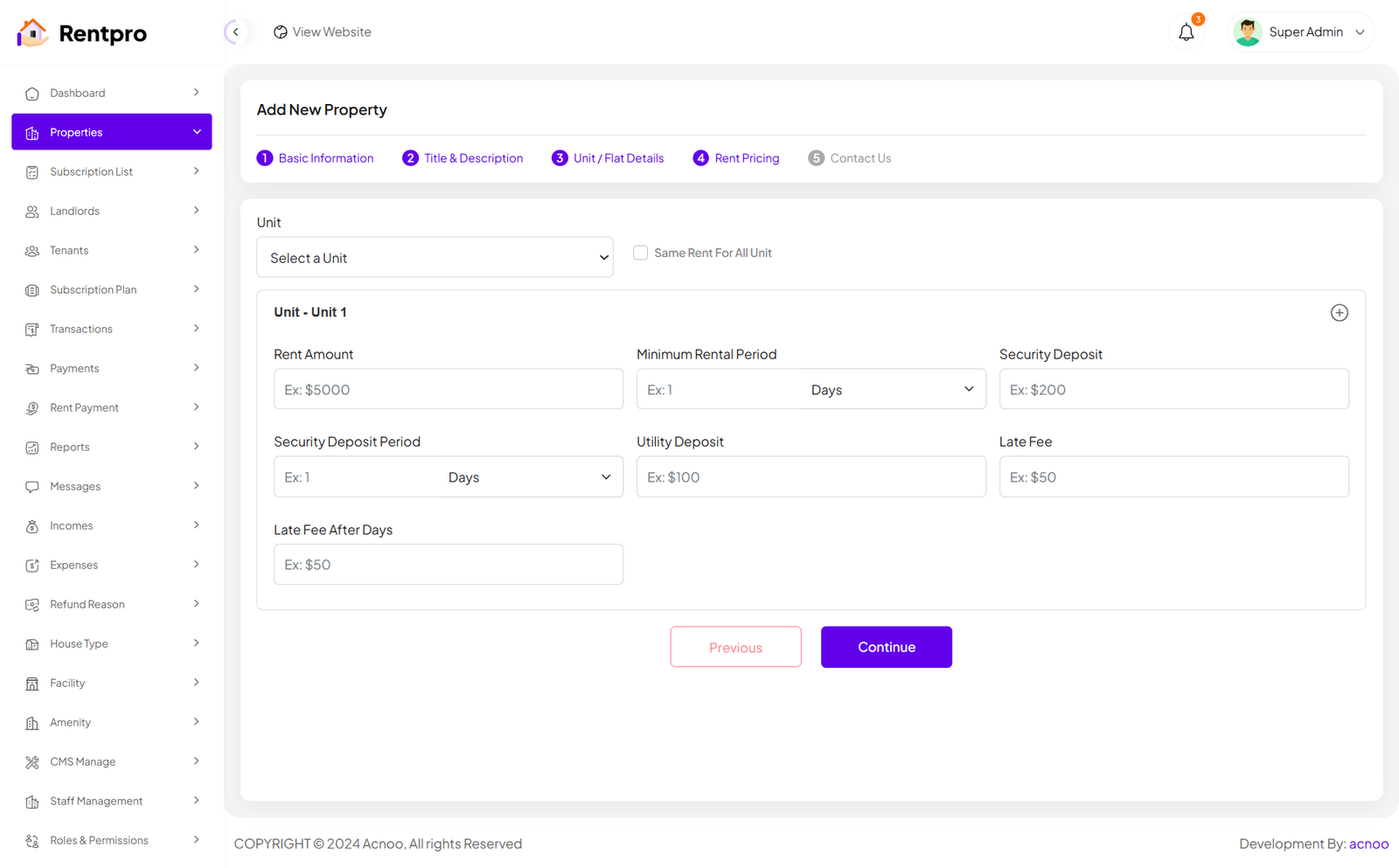
Task: Collapse the sidebar with the back arrow
Action: 235,32
